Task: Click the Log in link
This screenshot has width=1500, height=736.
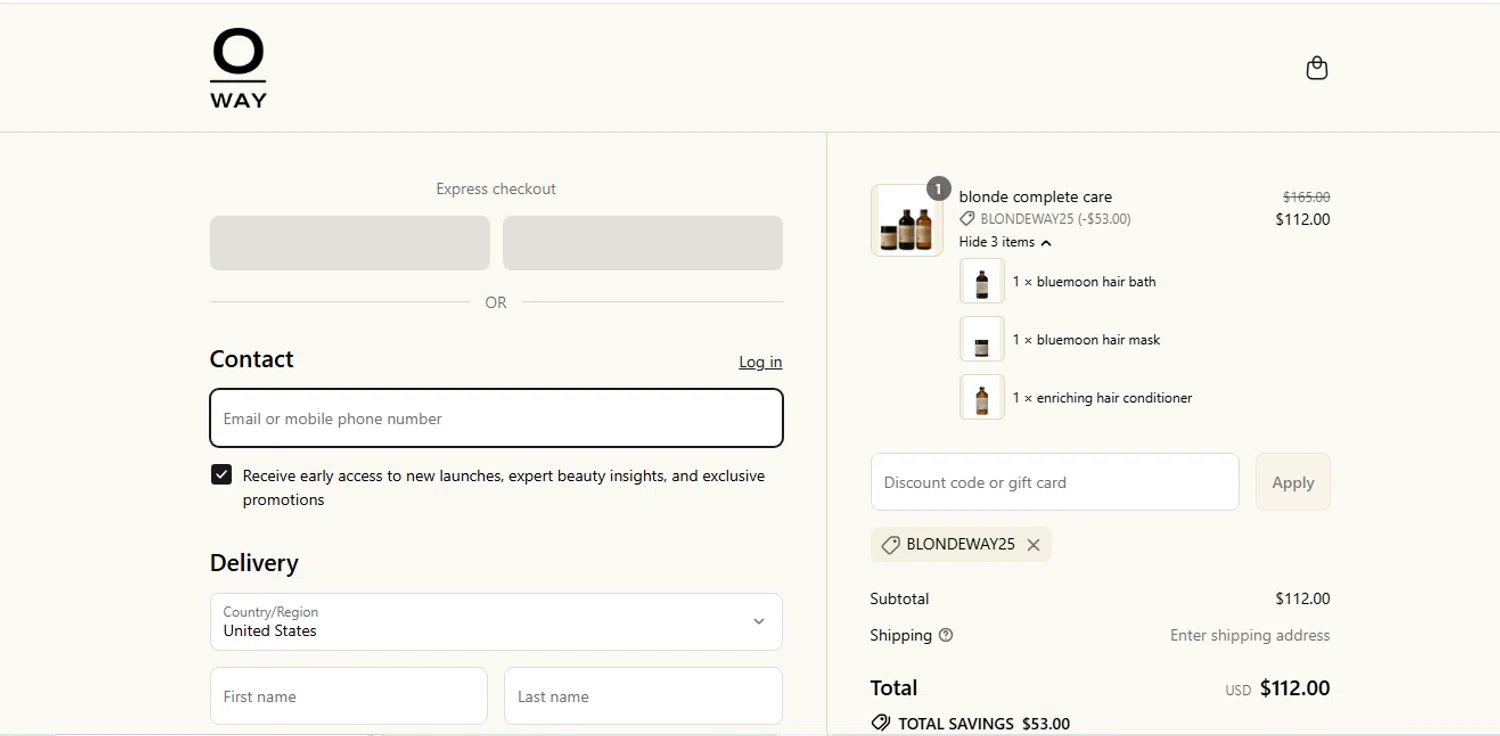Action: (760, 362)
